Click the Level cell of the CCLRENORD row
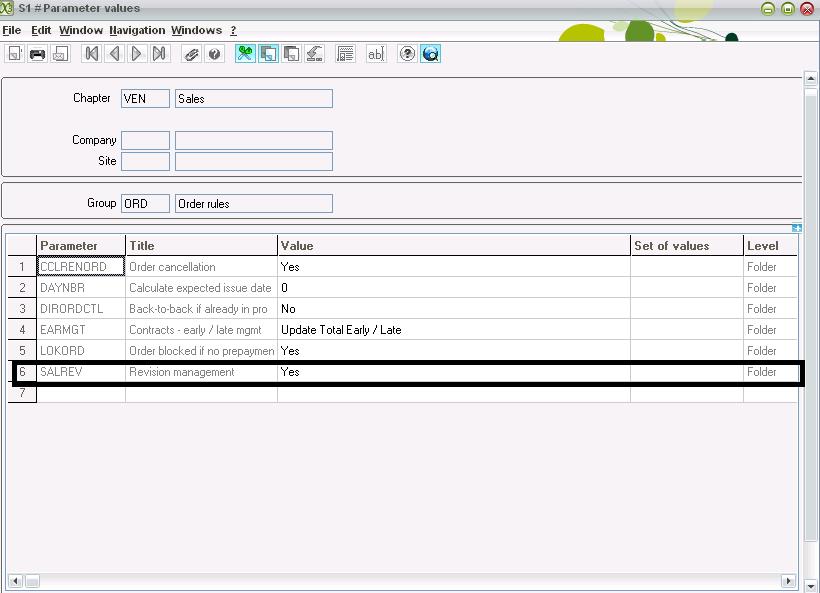 tap(771, 267)
